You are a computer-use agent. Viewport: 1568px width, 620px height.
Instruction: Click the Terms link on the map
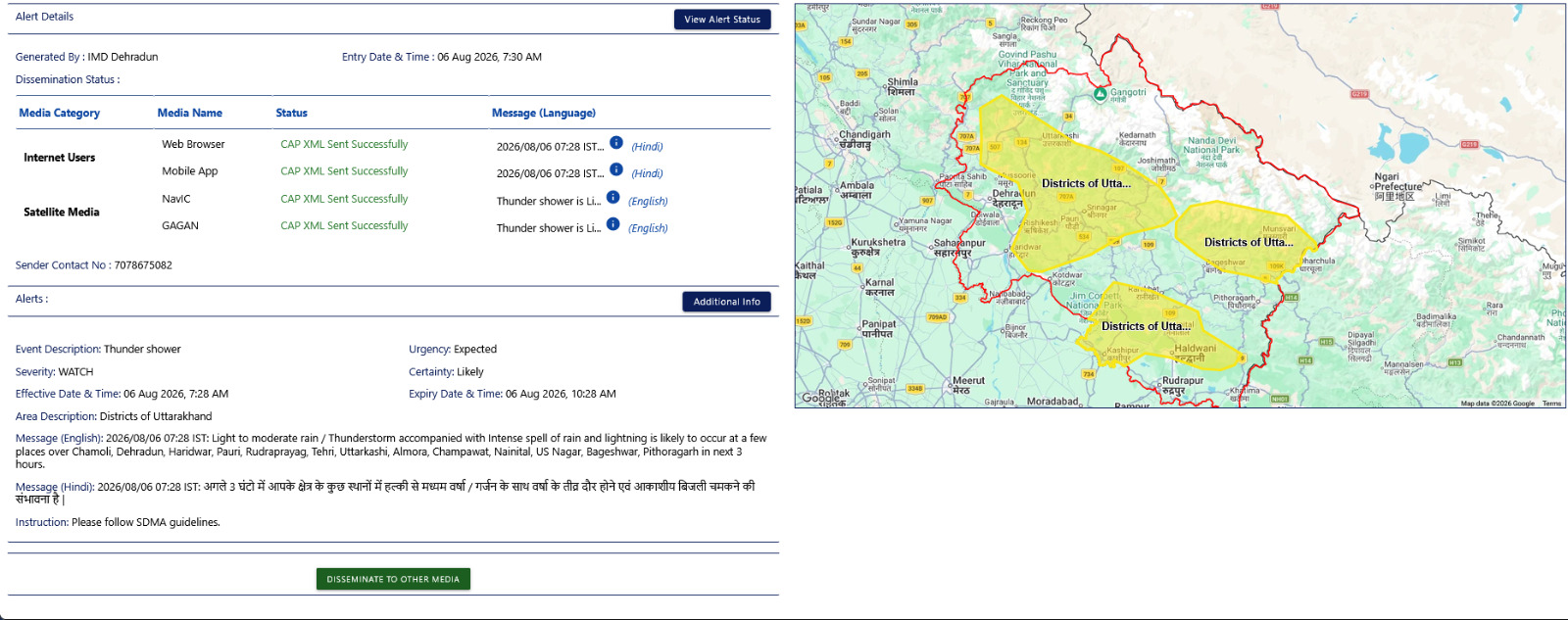click(x=1551, y=404)
